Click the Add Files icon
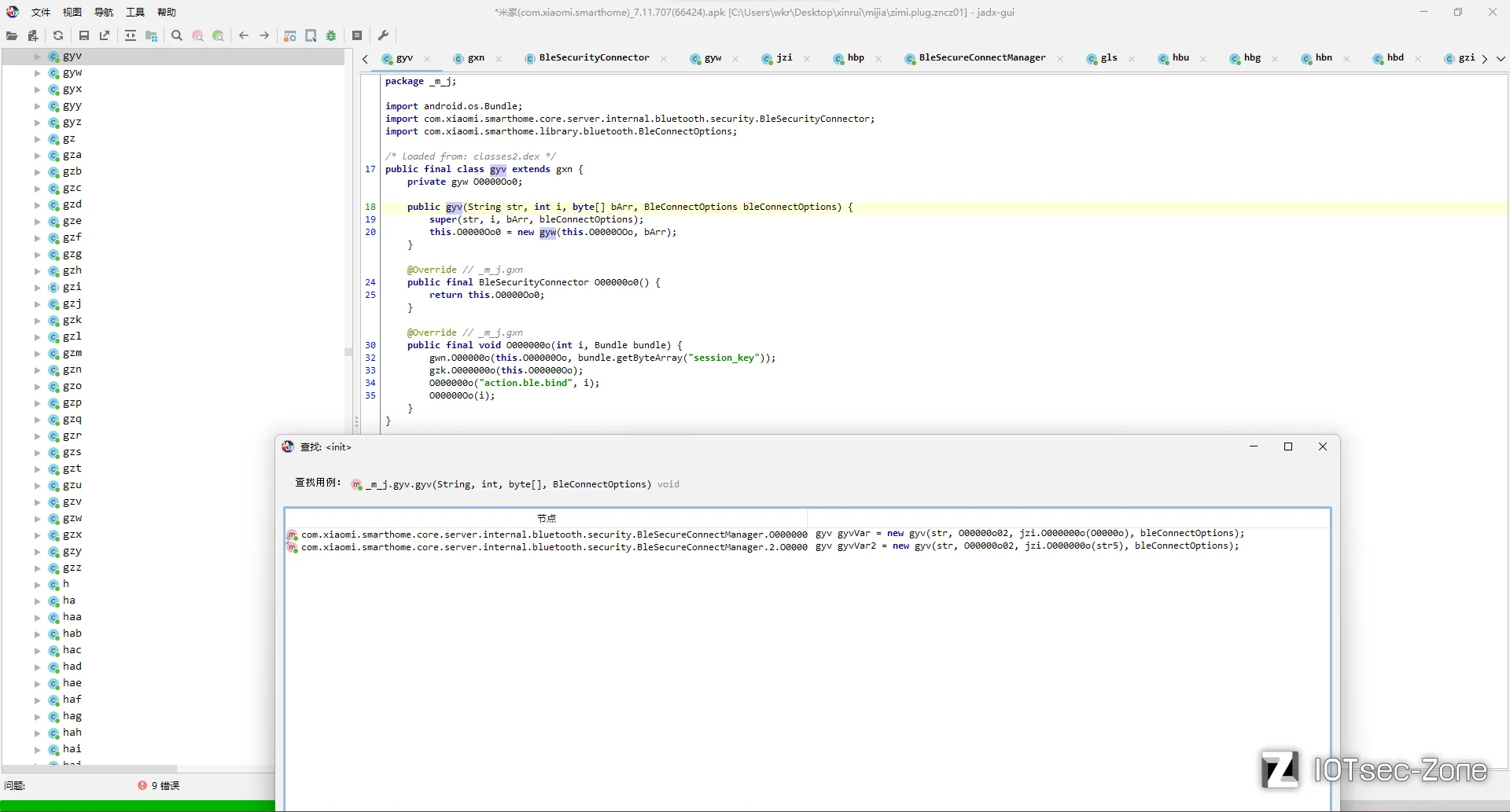This screenshot has height=812, width=1510. point(32,35)
